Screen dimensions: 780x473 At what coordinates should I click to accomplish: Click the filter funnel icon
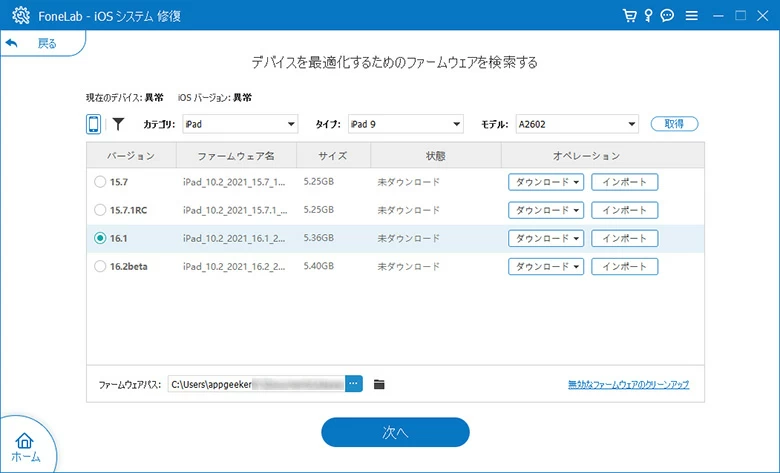(118, 124)
